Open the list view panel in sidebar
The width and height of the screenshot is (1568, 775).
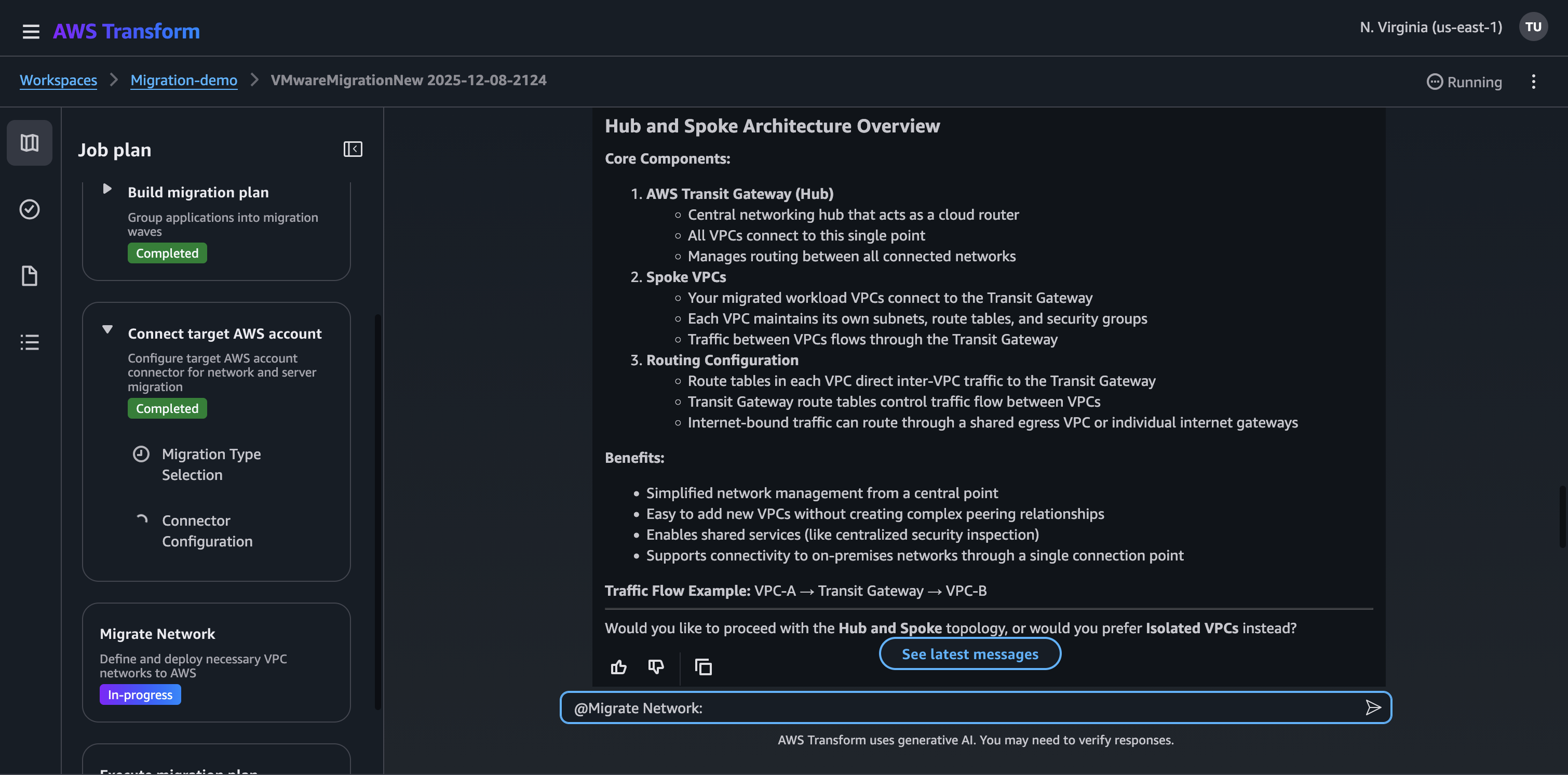tap(29, 342)
